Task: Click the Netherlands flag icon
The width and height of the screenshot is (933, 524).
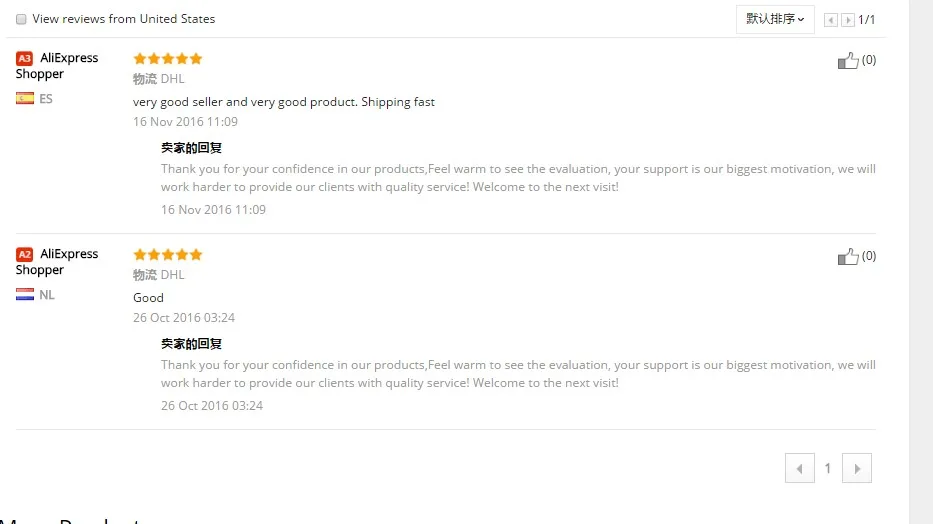Action: click(x=25, y=294)
